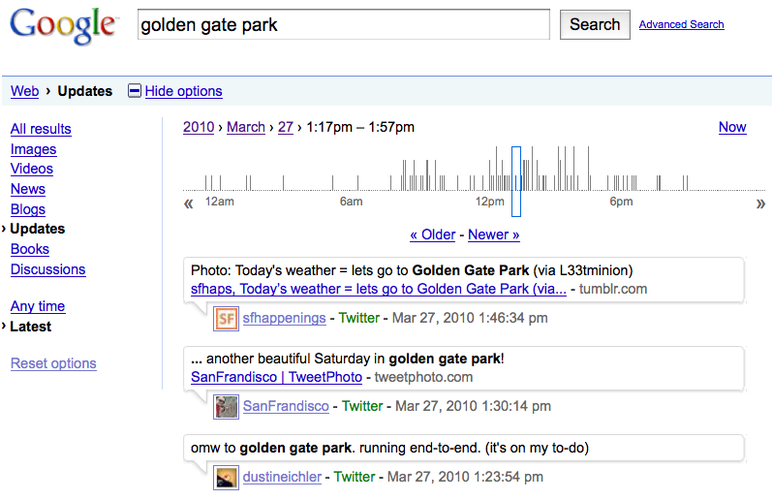773x500 pixels.
Task: Click the minus icon beside Hide options
Action: [x=134, y=91]
